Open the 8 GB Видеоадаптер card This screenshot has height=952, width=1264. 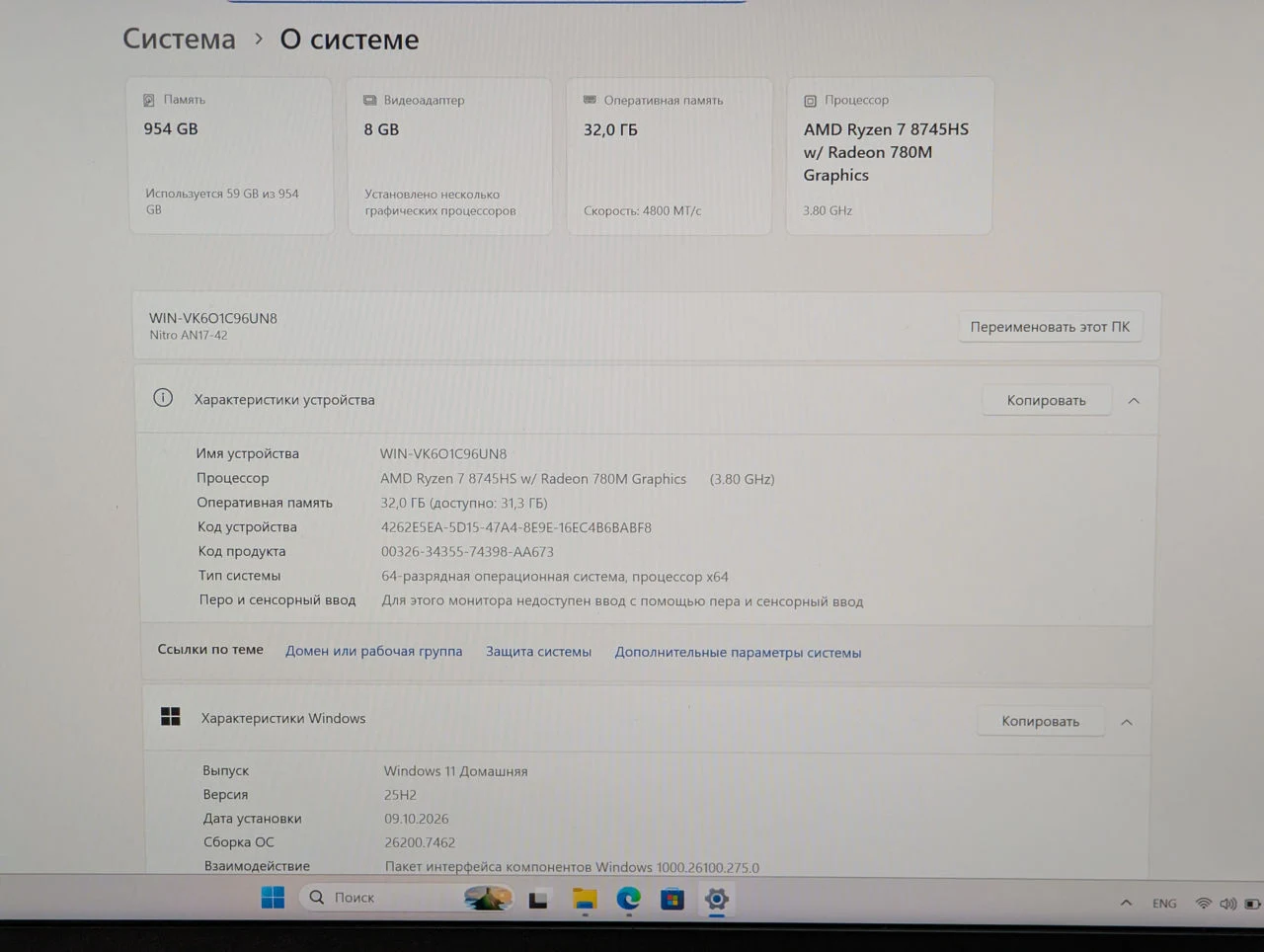tap(450, 156)
